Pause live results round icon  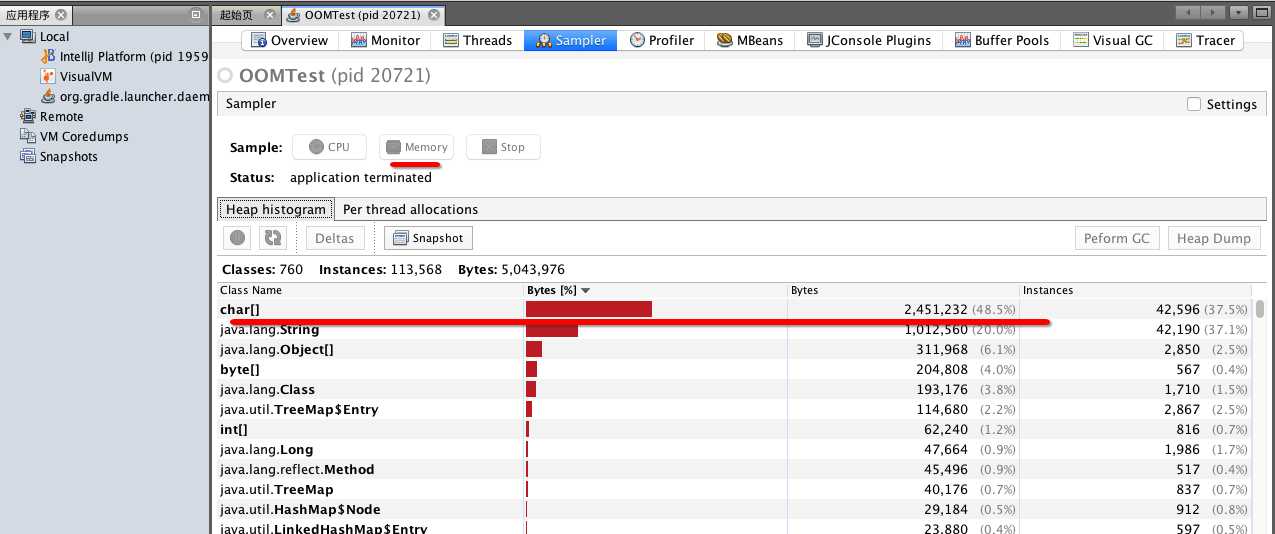238,238
